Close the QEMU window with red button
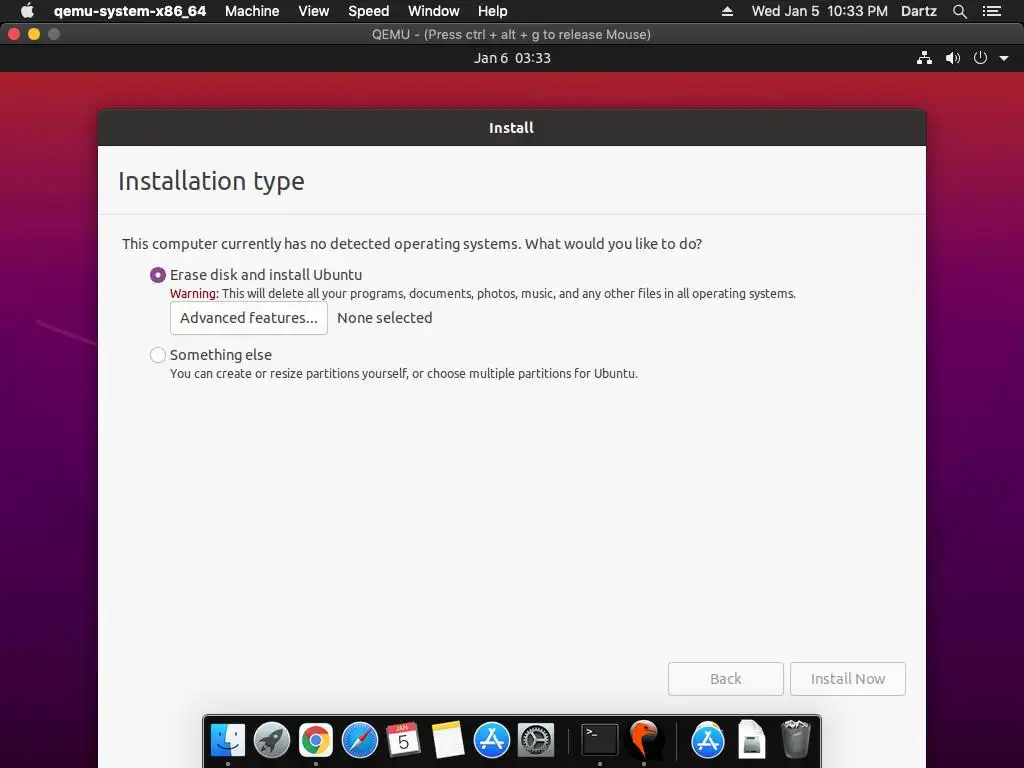The height and width of the screenshot is (768, 1024). [14, 35]
